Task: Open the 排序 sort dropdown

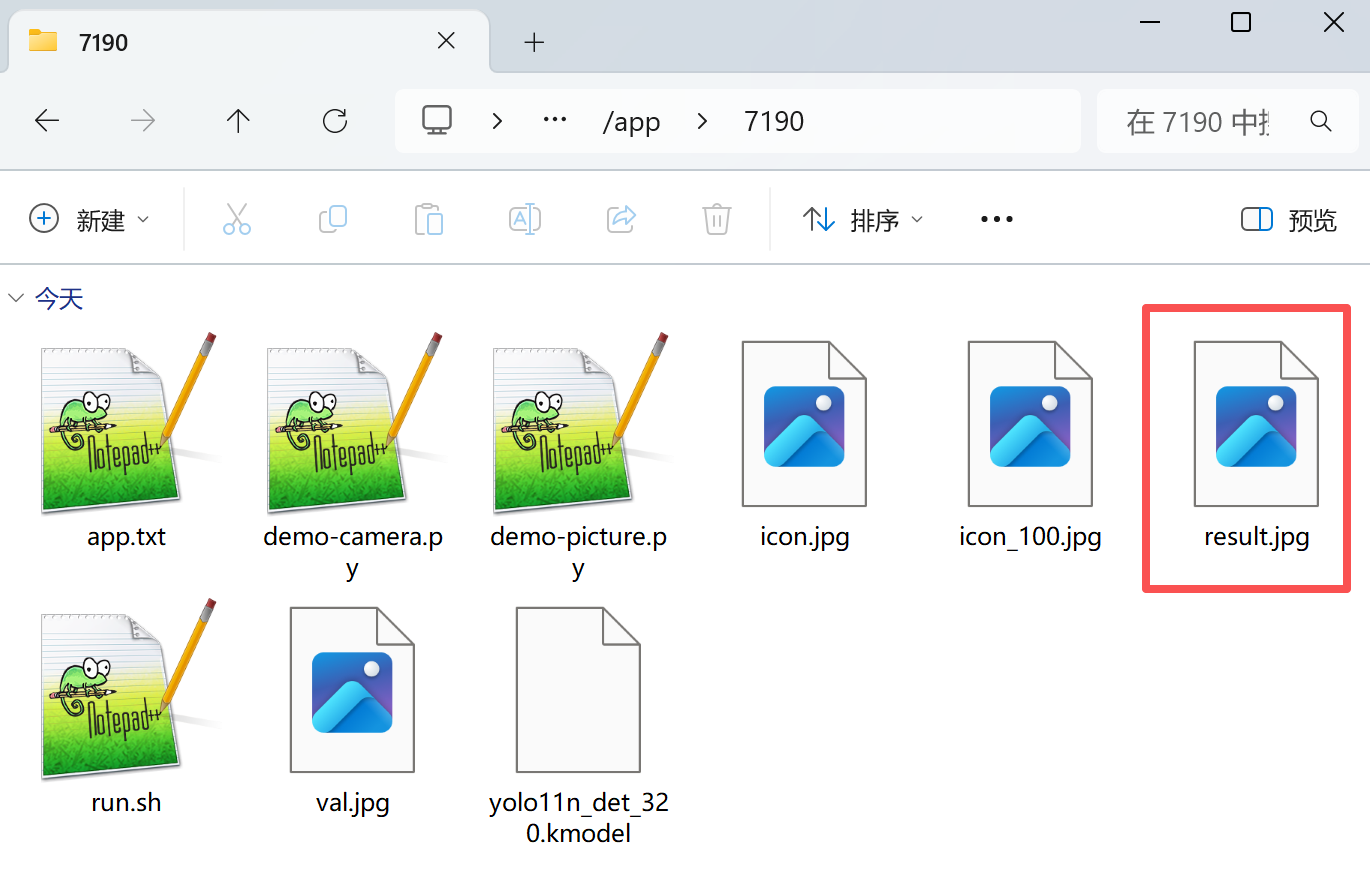Action: (862, 220)
